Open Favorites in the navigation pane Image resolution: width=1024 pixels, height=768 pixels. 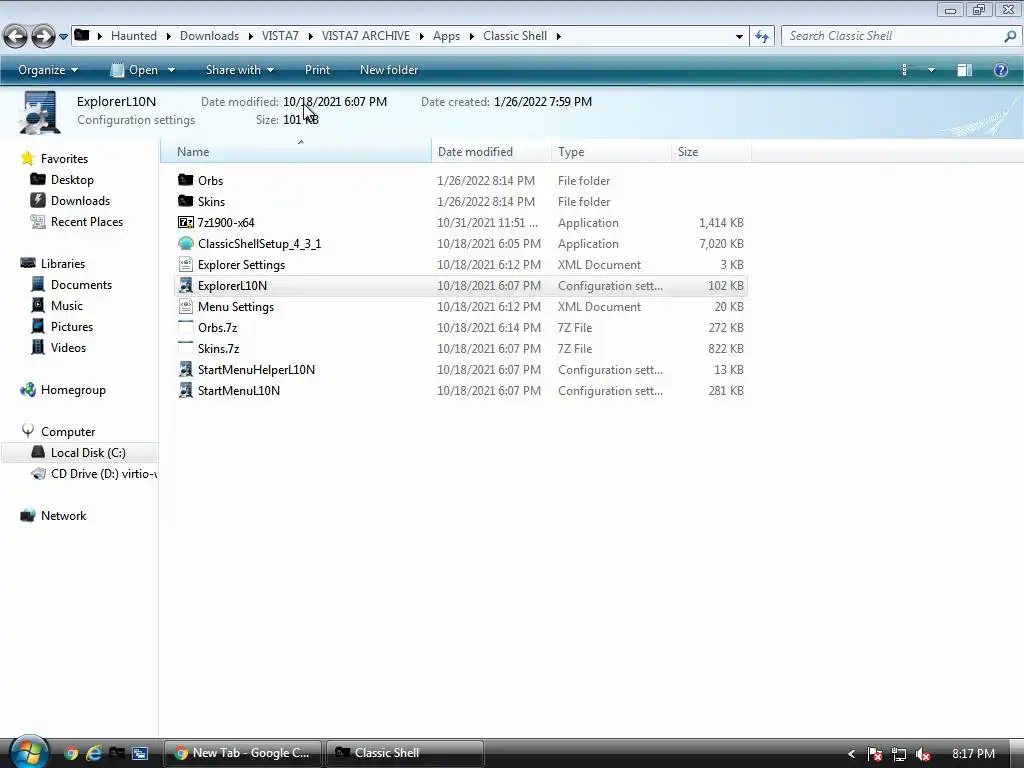64,159
